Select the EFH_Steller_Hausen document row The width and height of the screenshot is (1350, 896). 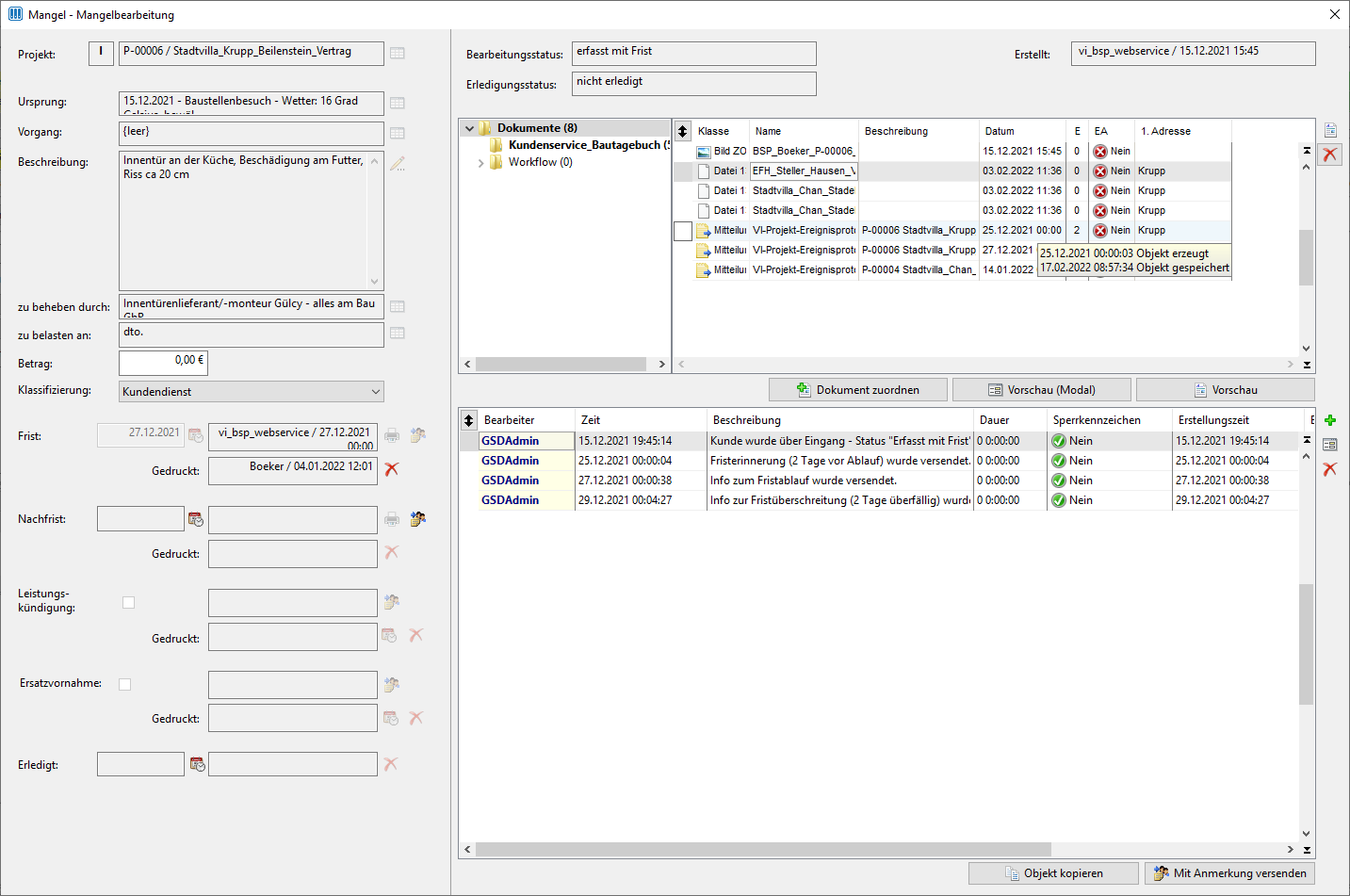pos(952,171)
